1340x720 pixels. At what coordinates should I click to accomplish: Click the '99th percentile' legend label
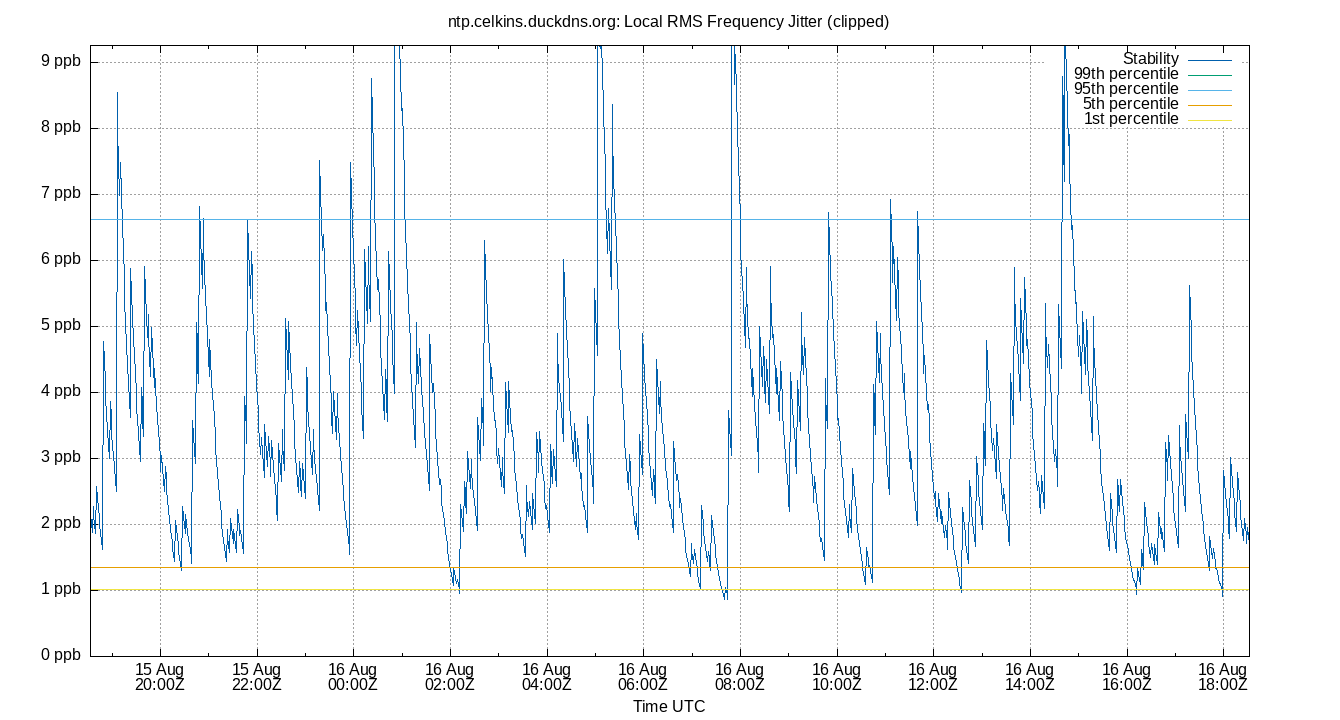pyautogui.click(x=1126, y=74)
